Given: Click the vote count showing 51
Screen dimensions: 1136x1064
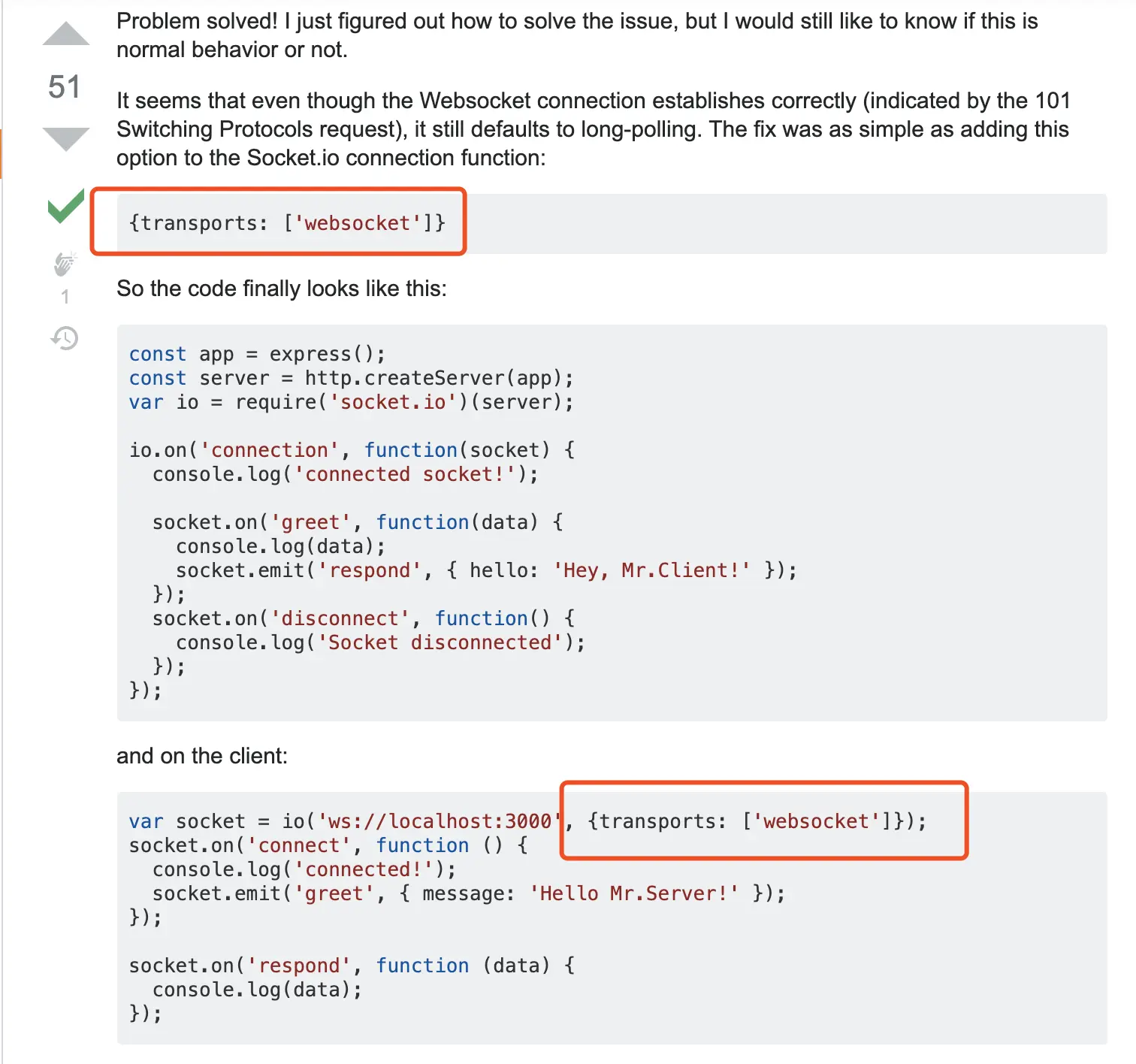Looking at the screenshot, I should (x=65, y=87).
